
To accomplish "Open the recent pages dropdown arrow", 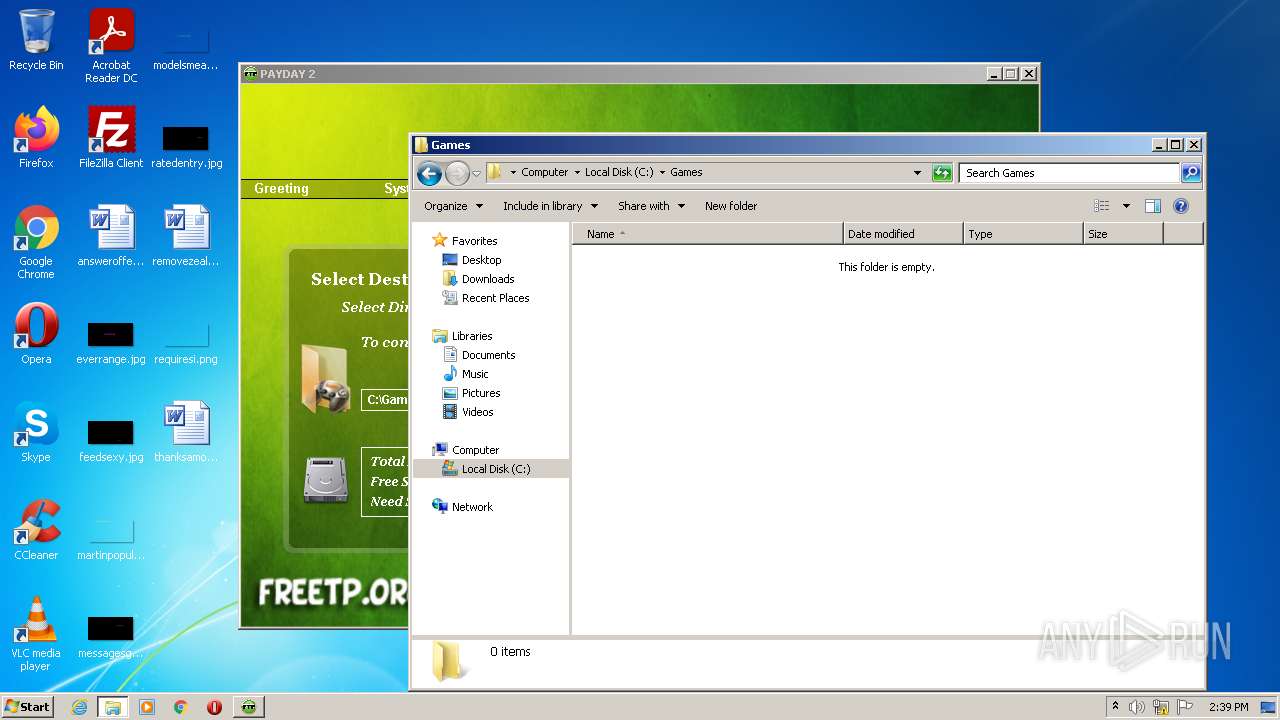I will coord(477,173).
